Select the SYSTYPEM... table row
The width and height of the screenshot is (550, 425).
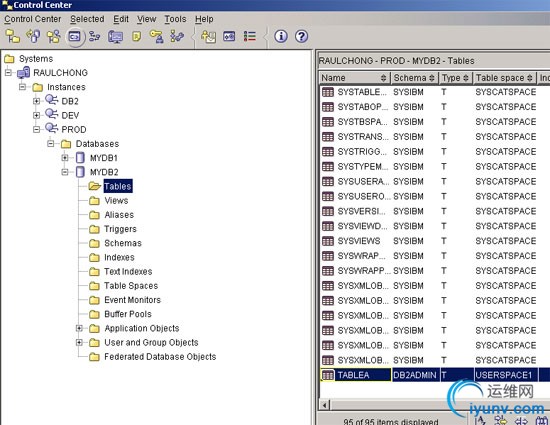[434, 167]
